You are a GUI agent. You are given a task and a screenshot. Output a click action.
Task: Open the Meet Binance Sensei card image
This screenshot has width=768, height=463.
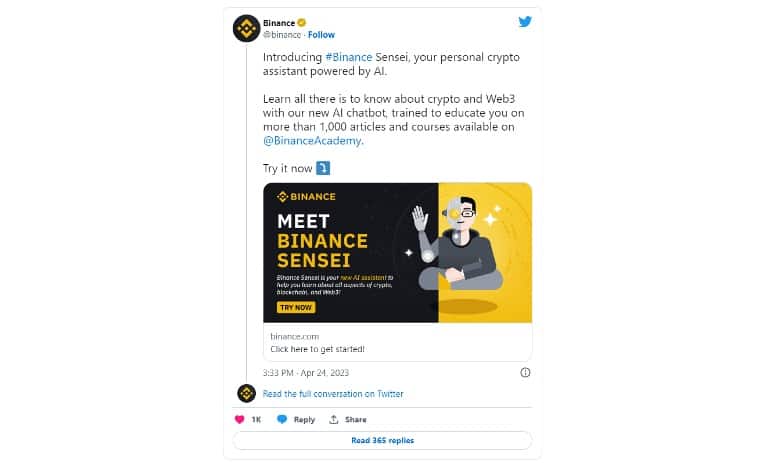click(x=397, y=253)
